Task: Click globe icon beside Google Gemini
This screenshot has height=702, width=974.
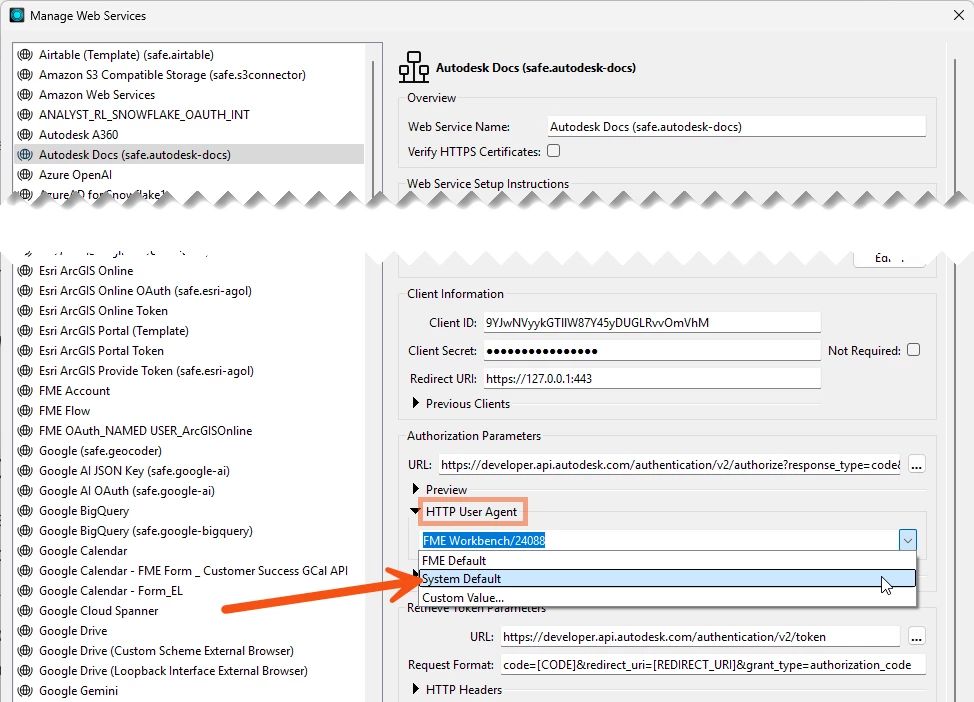Action: [x=25, y=690]
